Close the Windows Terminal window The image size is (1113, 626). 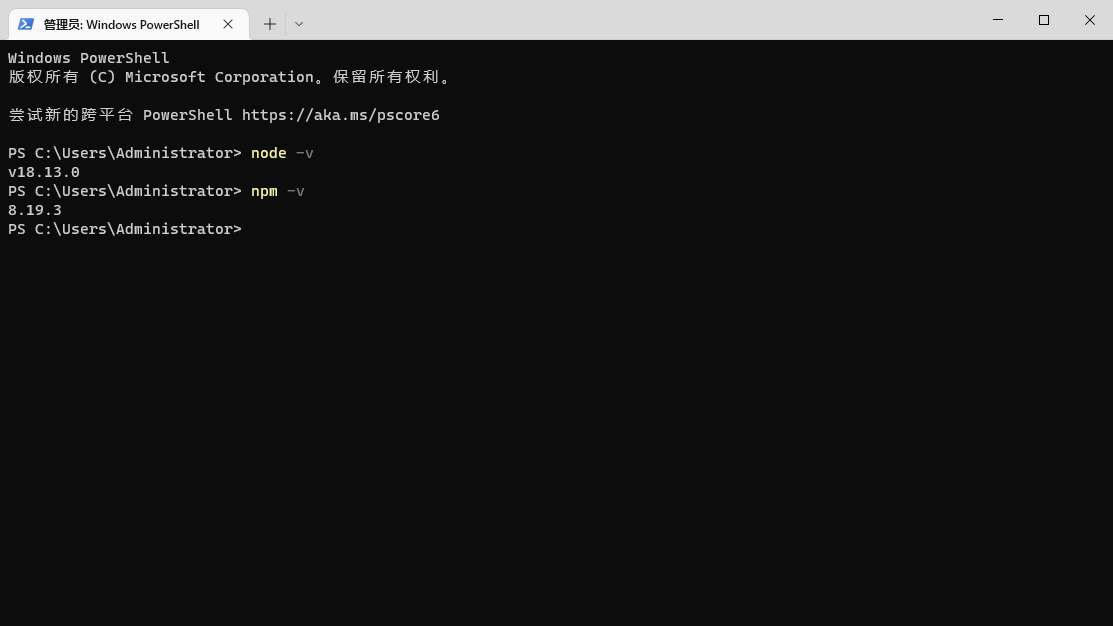point(1090,20)
